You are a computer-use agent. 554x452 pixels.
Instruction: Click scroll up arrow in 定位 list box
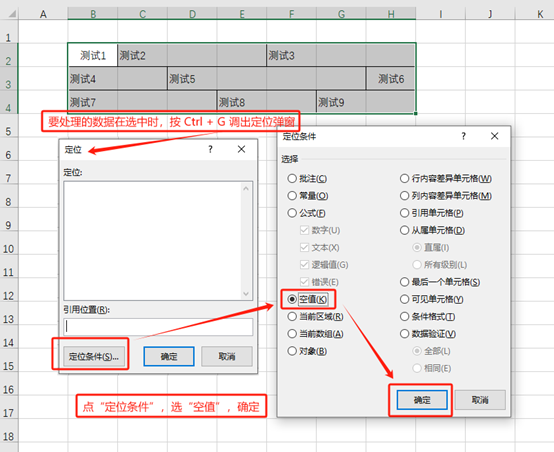246,189
